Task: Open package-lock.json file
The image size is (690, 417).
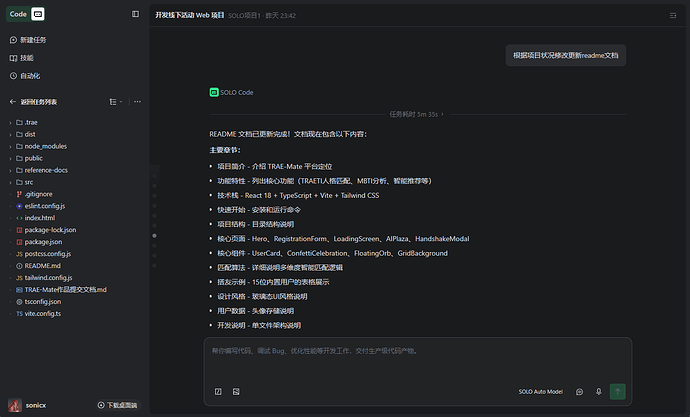Action: coord(46,230)
